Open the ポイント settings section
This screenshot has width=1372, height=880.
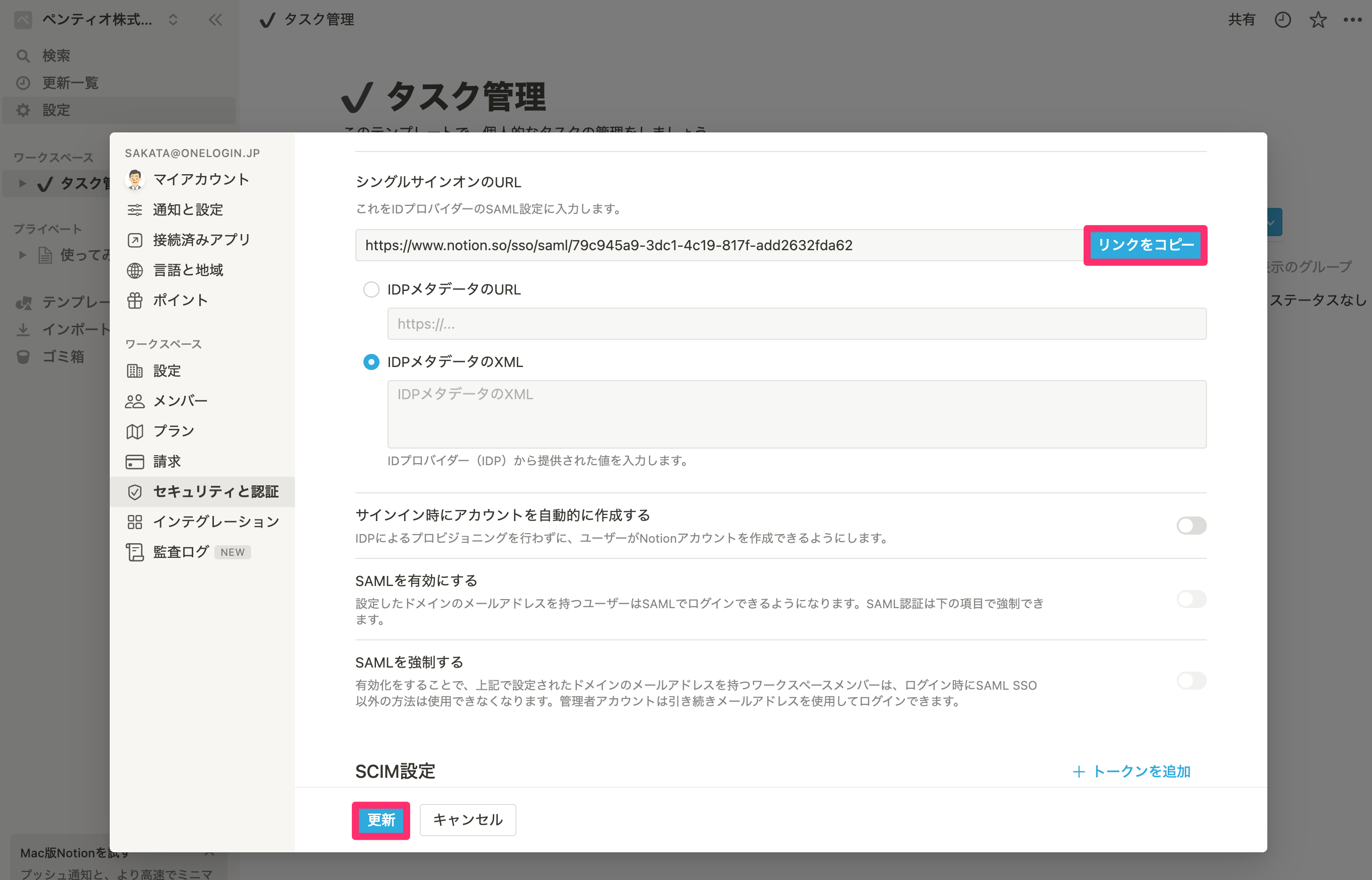tap(202, 300)
